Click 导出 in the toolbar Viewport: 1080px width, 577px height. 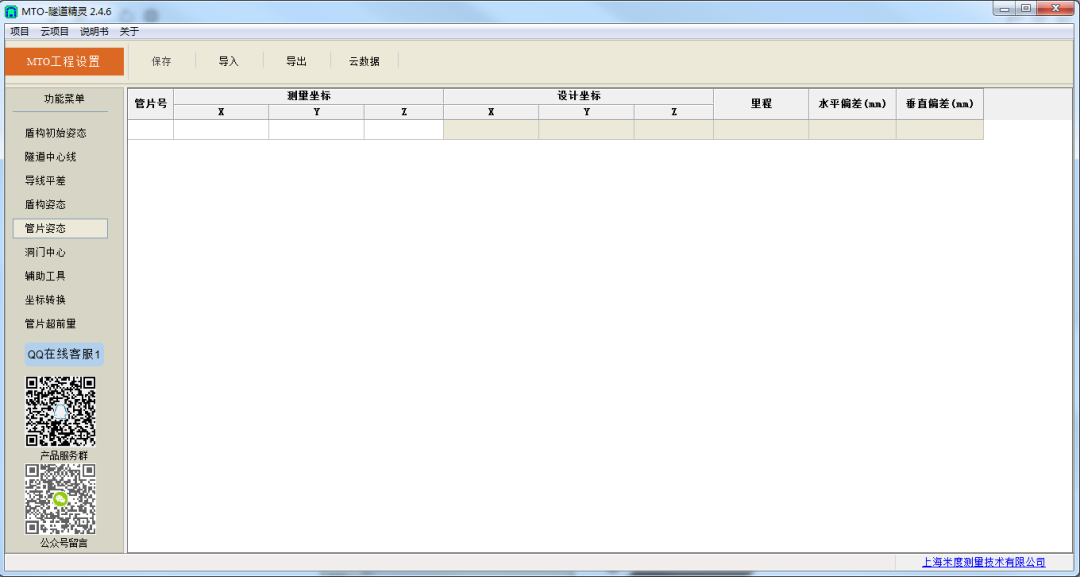[296, 61]
